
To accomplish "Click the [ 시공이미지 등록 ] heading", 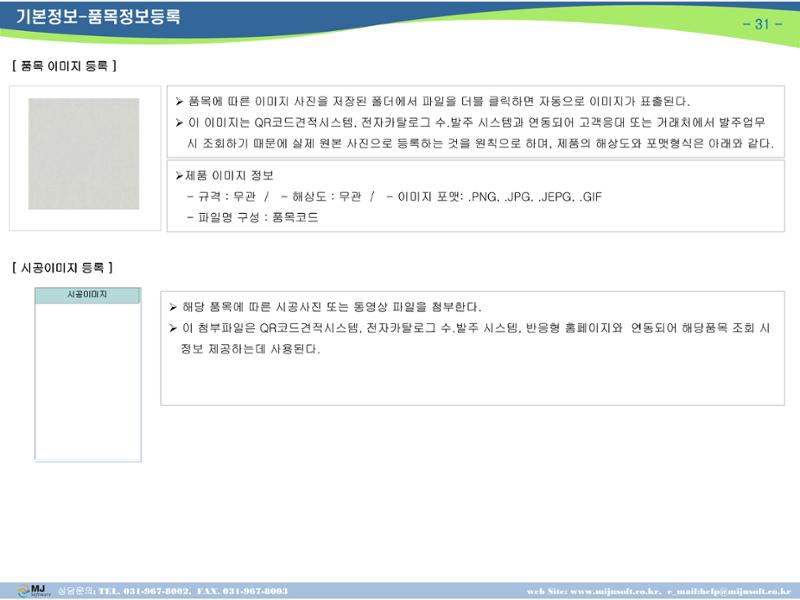I will pyautogui.click(x=62, y=267).
